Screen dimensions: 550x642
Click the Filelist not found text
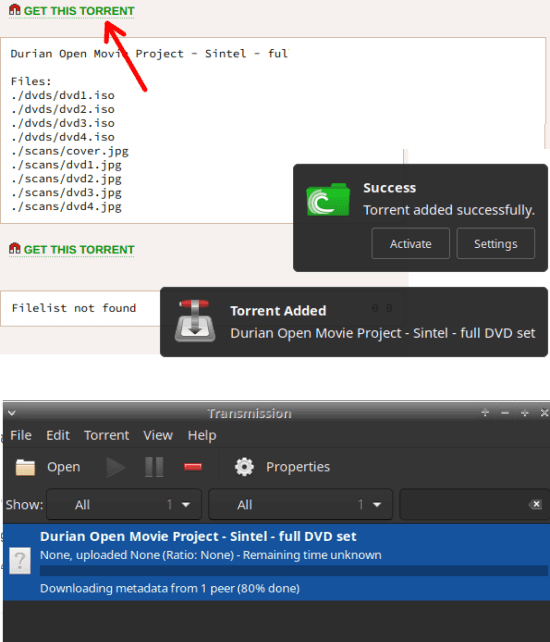coord(74,308)
